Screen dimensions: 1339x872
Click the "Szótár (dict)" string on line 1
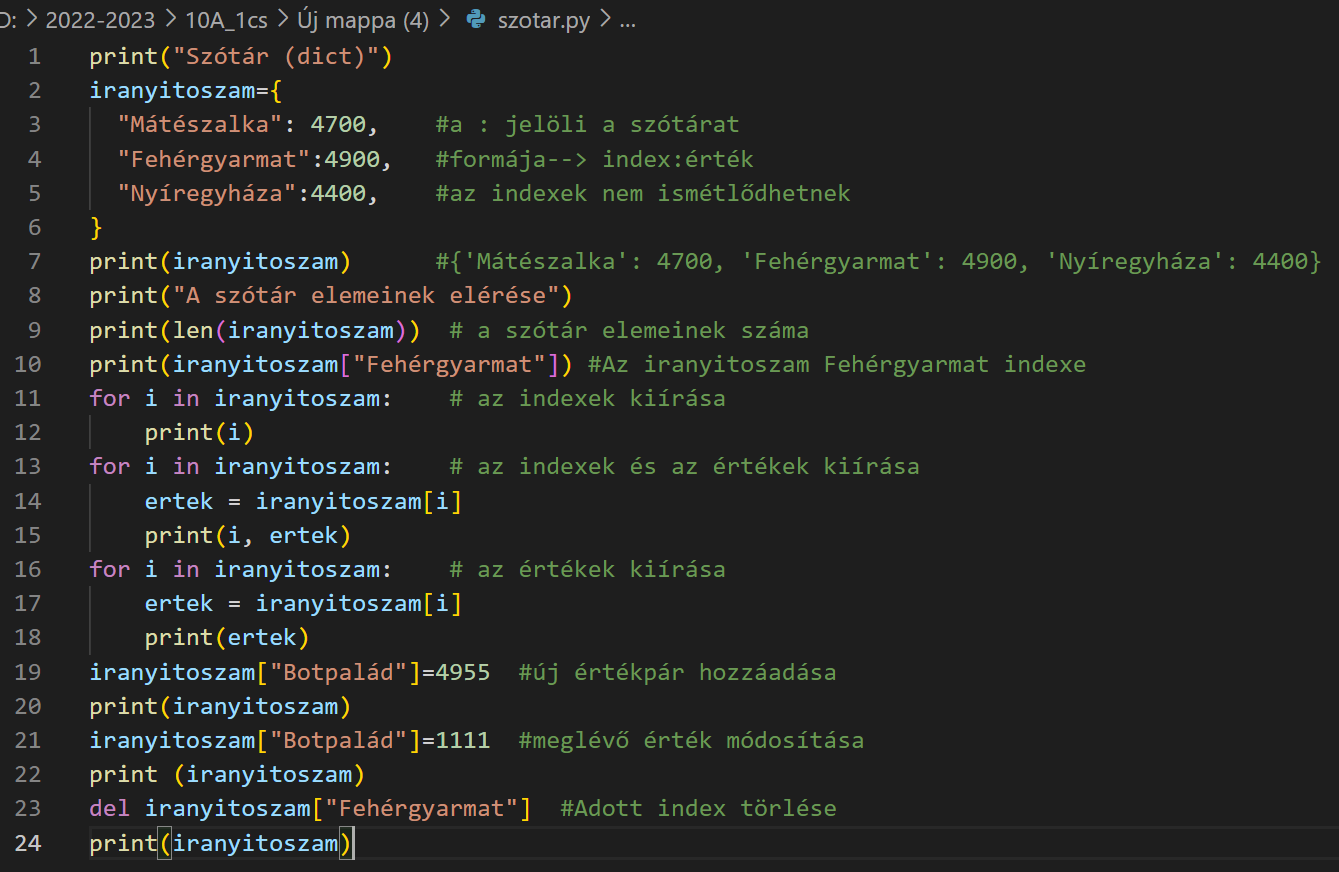275,56
